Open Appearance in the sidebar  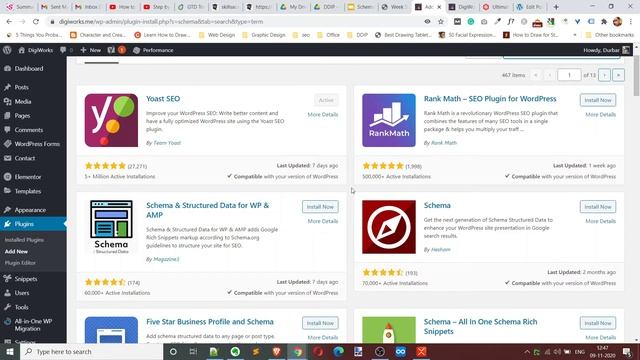click(x=30, y=210)
